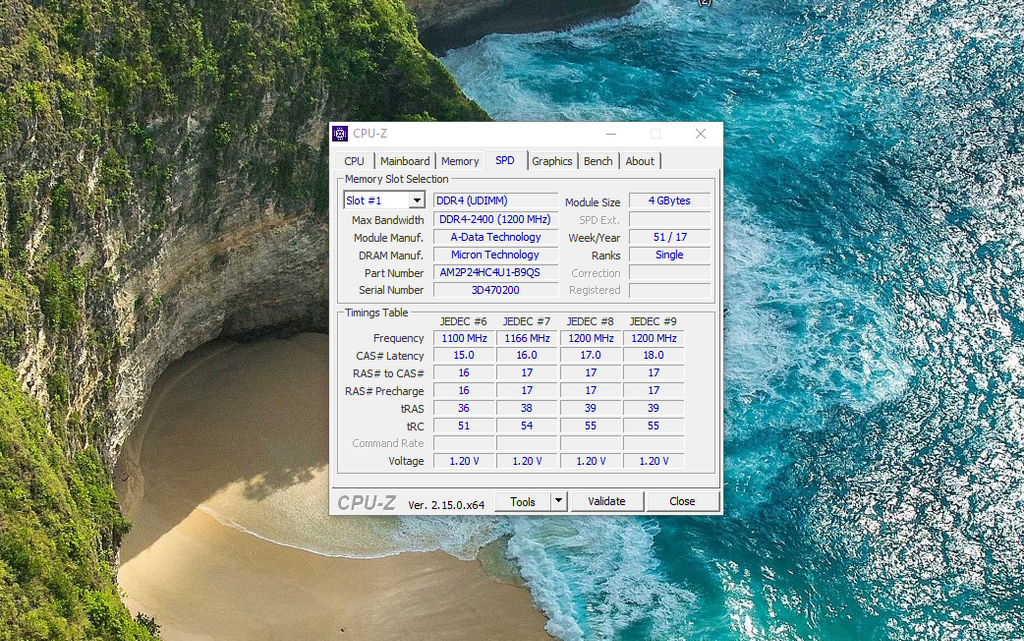Click the JEDEC #8 1200 MHz frequency cell

click(x=590, y=338)
